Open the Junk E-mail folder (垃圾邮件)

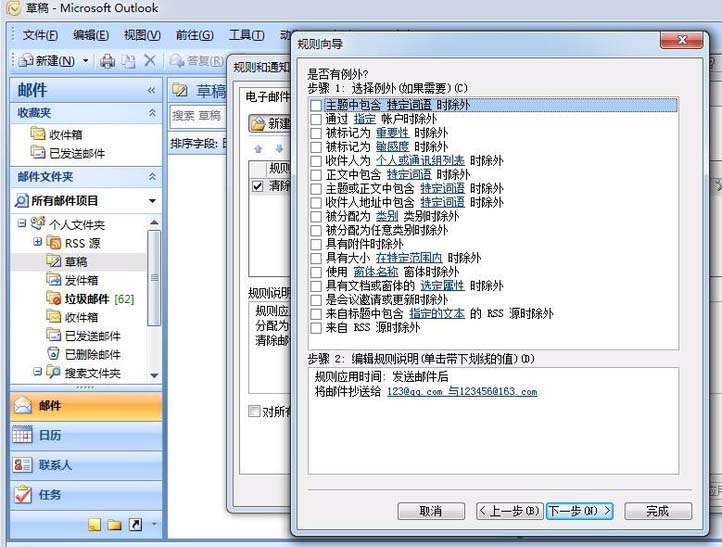pyautogui.click(x=86, y=298)
